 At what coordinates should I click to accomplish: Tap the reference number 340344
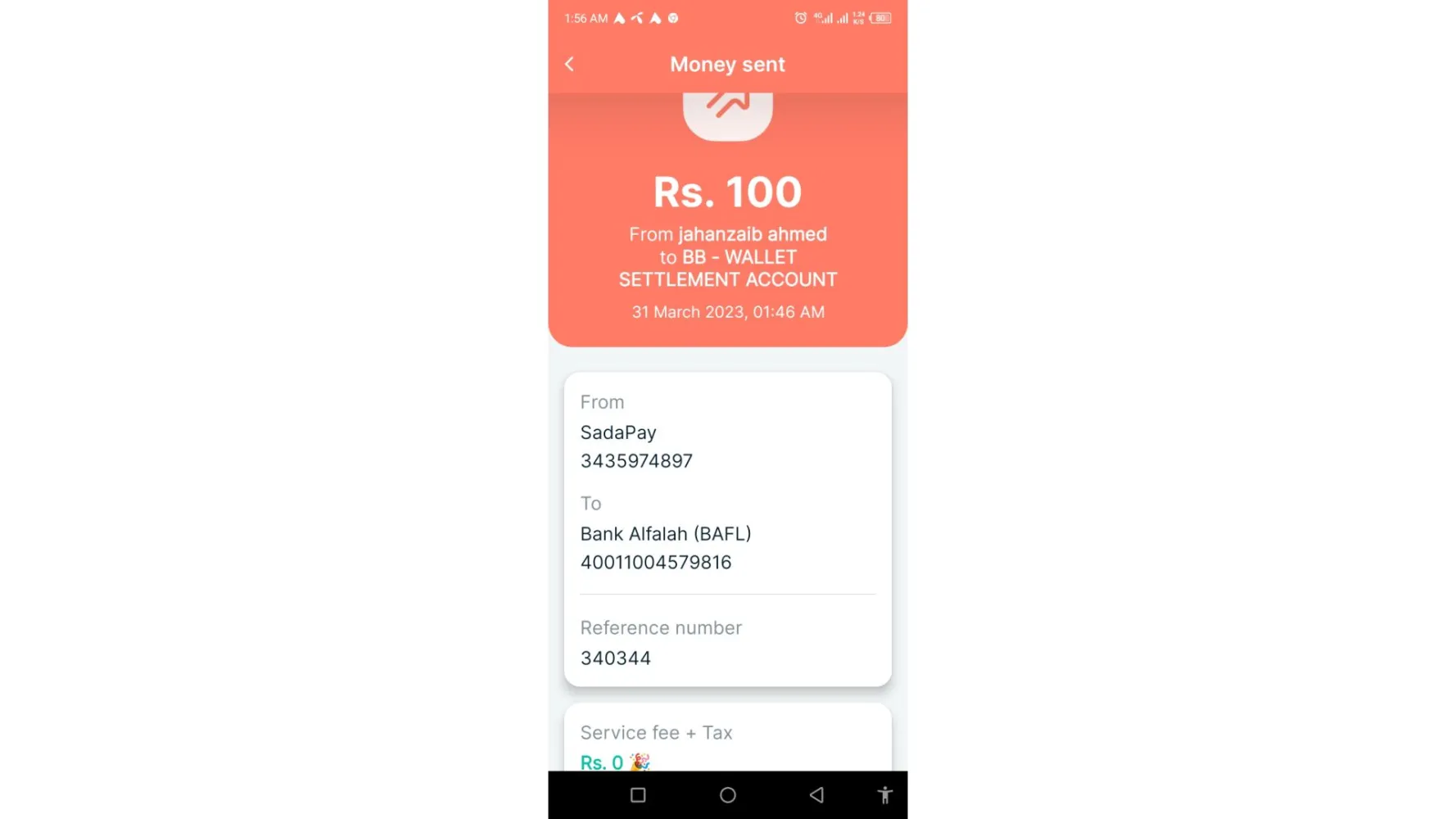coord(616,658)
